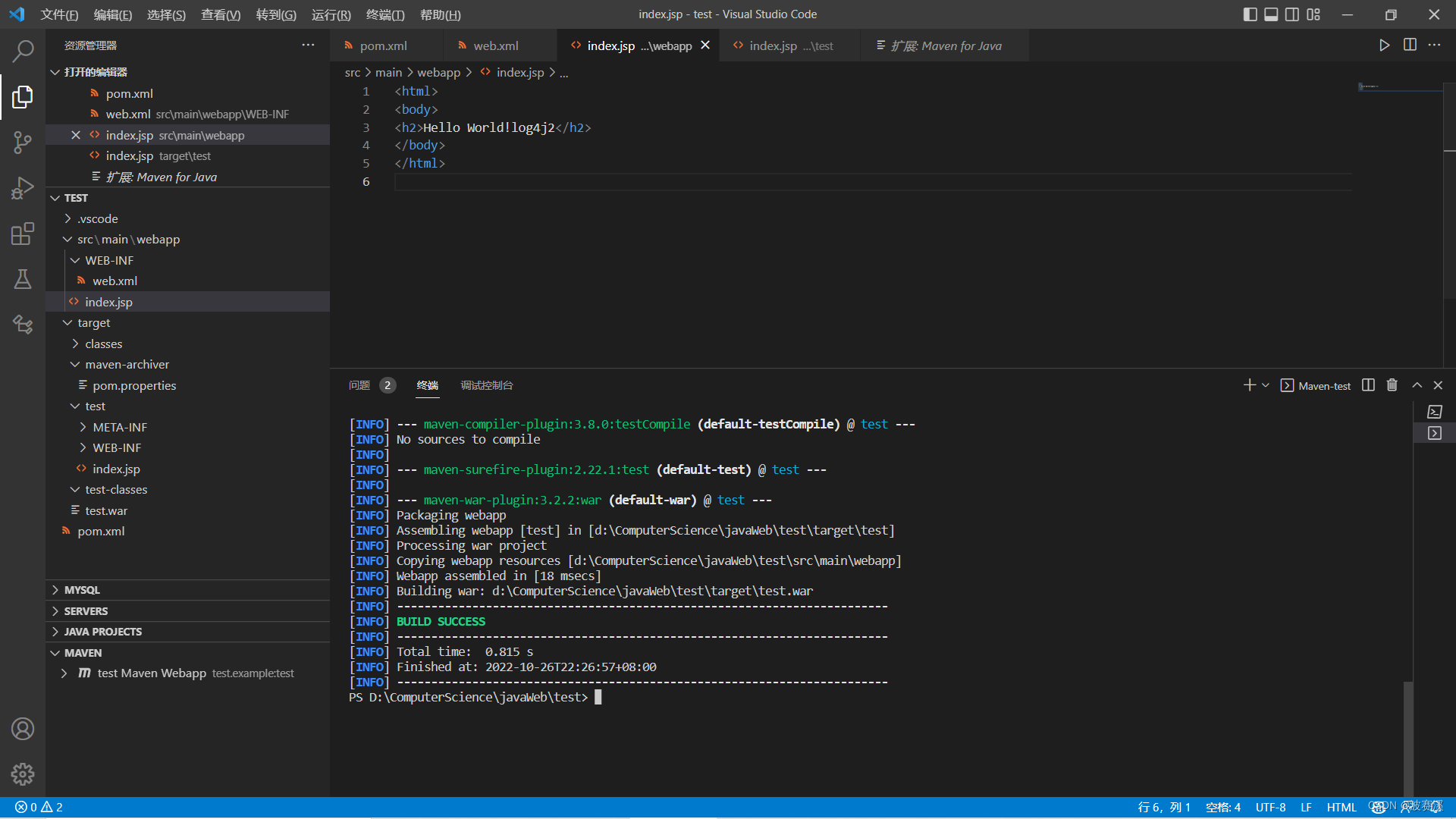The height and width of the screenshot is (819, 1456).
Task: Expand test Maven Webapp project node
Action: 64,673
